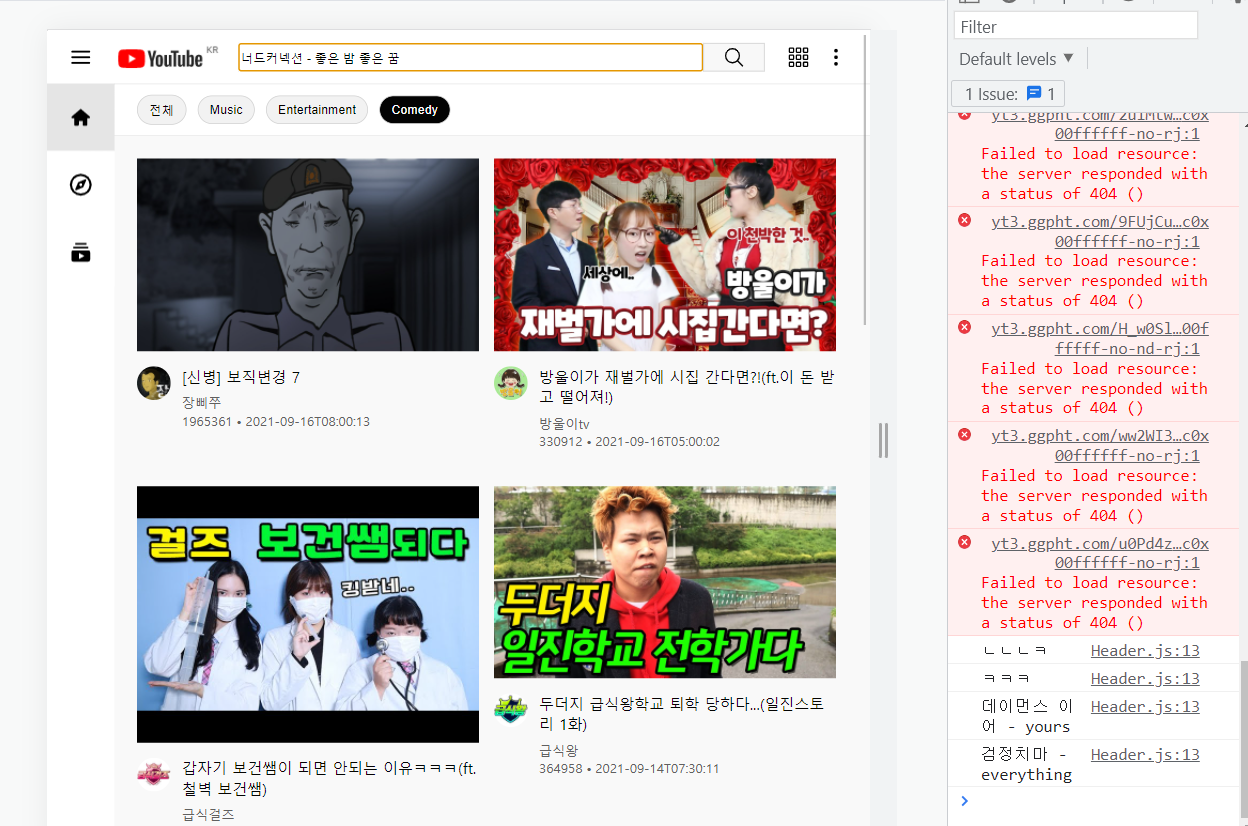Open the YouTube apps grid icon
This screenshot has width=1248, height=826.
[x=798, y=58]
